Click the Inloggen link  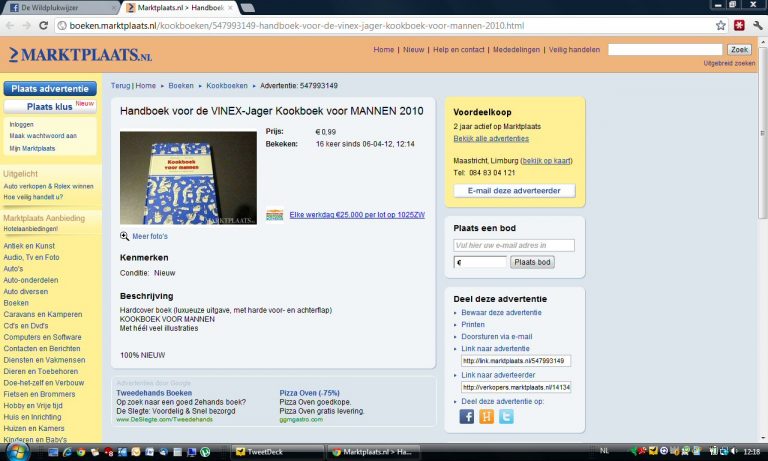[22, 124]
